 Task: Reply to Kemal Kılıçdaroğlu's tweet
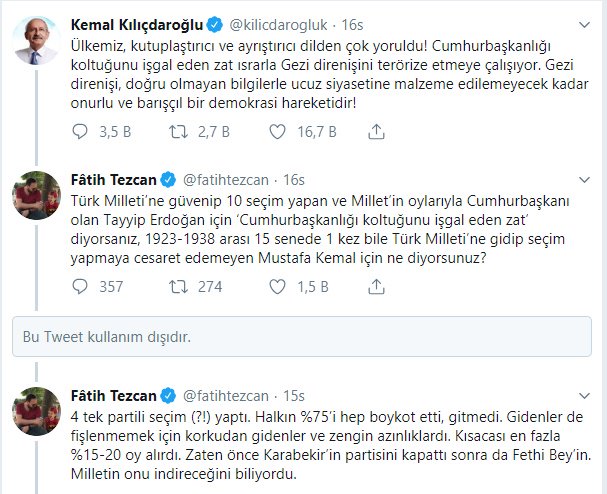tap(84, 129)
